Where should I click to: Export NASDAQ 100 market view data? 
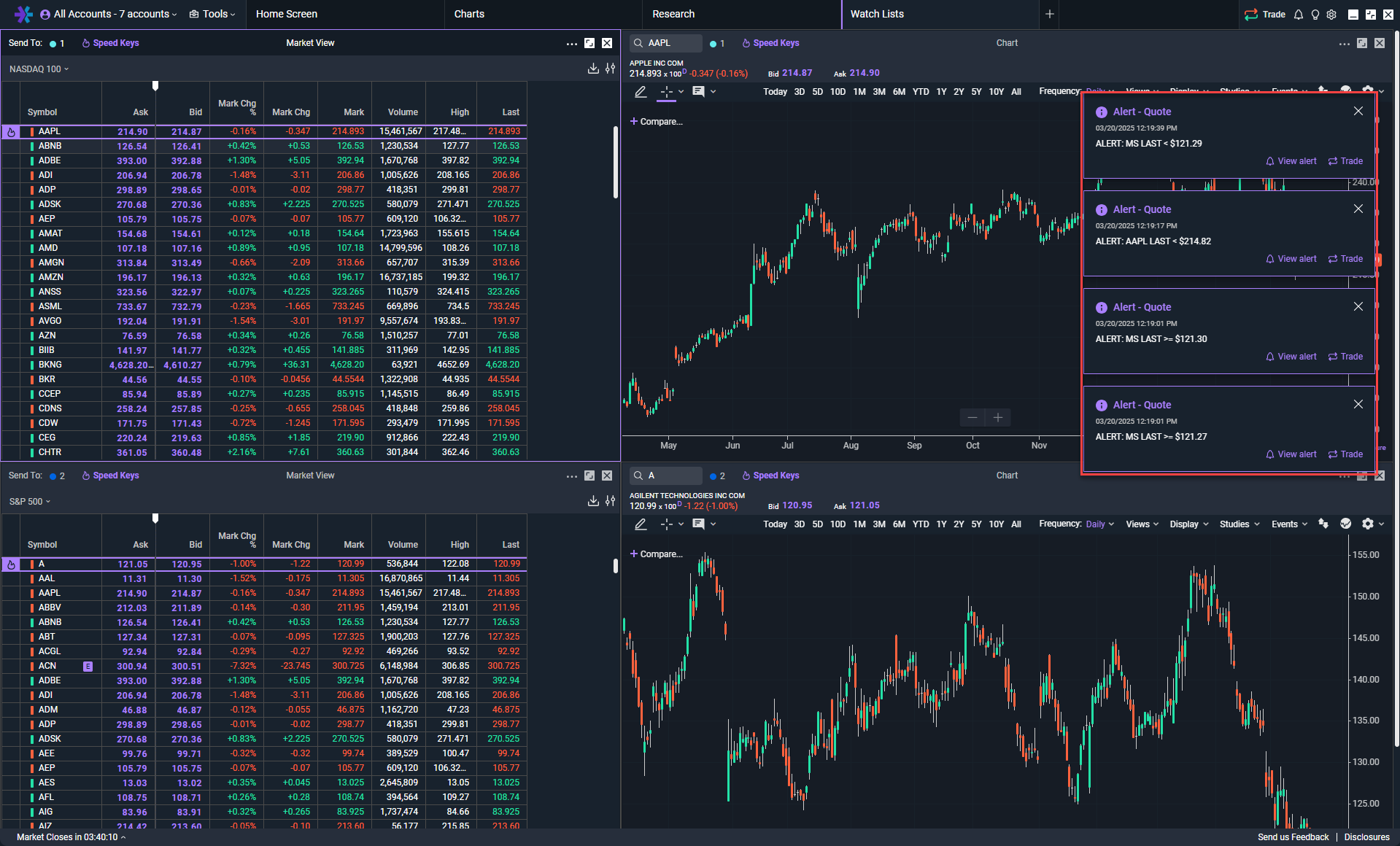593,69
